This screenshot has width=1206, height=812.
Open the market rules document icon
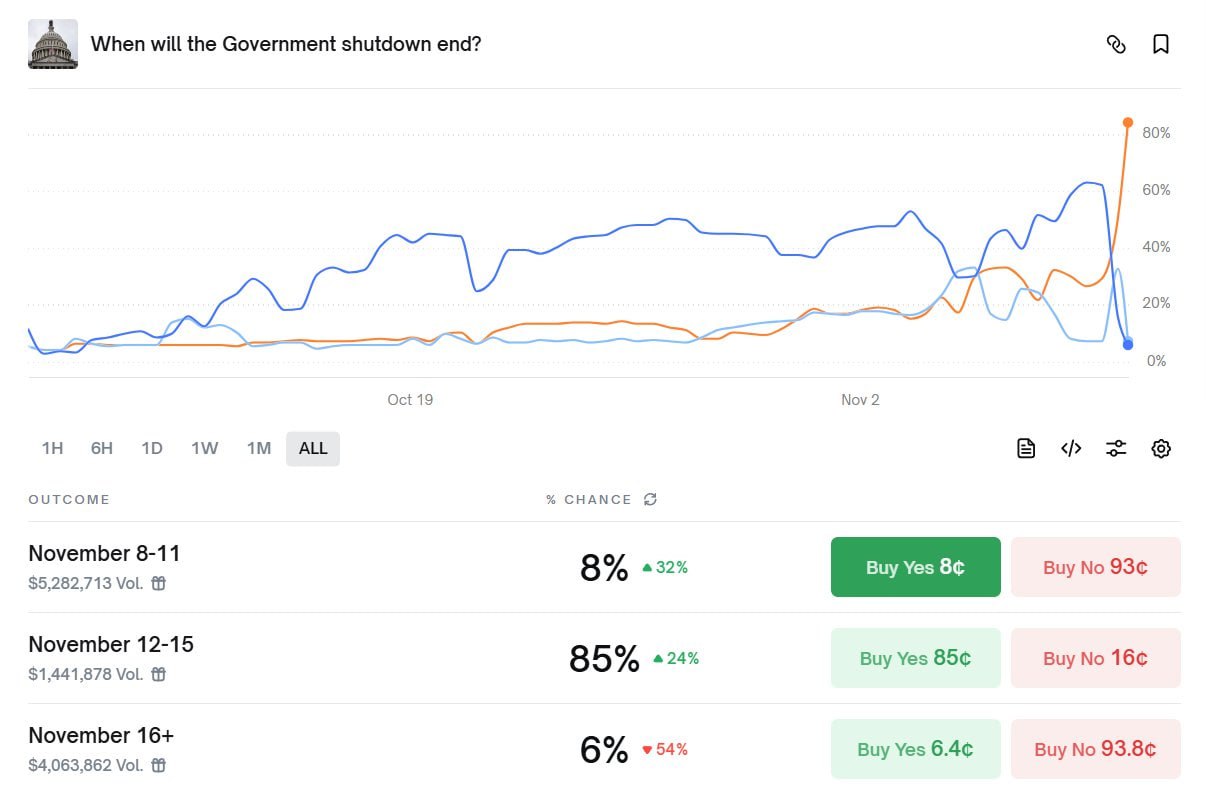[x=1026, y=448]
